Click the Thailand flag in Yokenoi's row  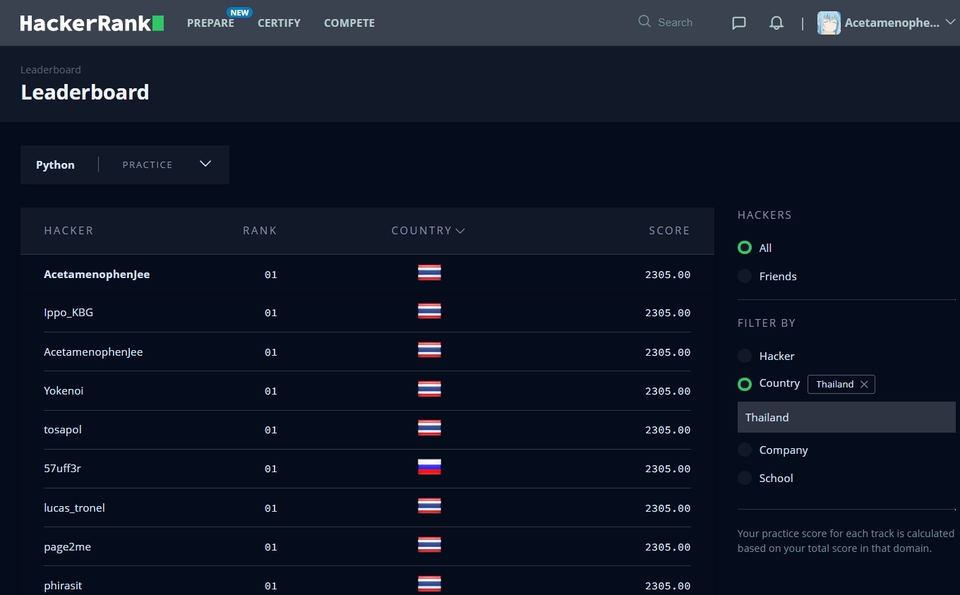coord(429,389)
